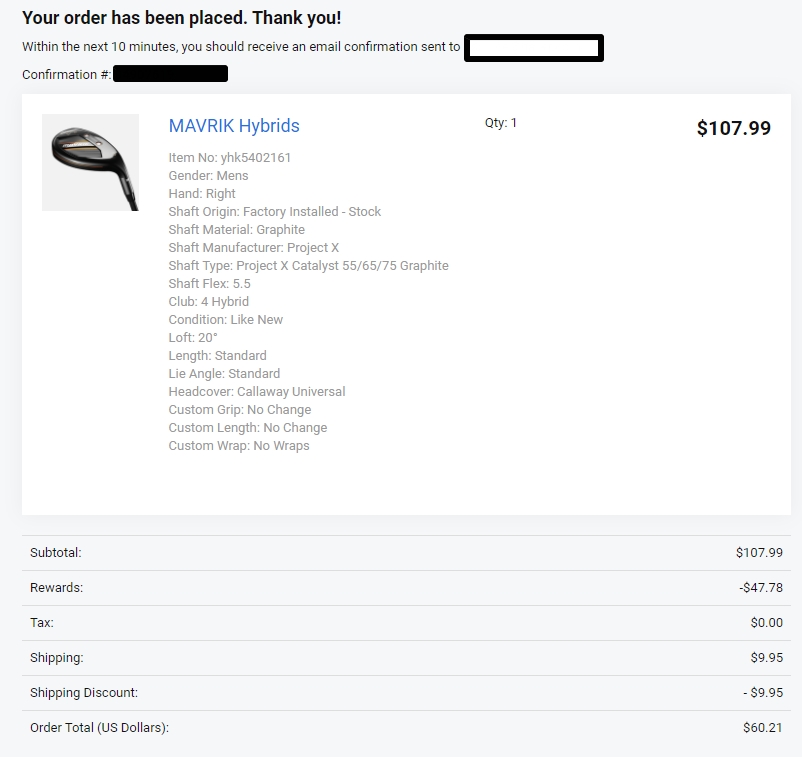Screen dimensions: 802x757
Task: Click the Shipping amount $9.95
Action: [x=765, y=658]
